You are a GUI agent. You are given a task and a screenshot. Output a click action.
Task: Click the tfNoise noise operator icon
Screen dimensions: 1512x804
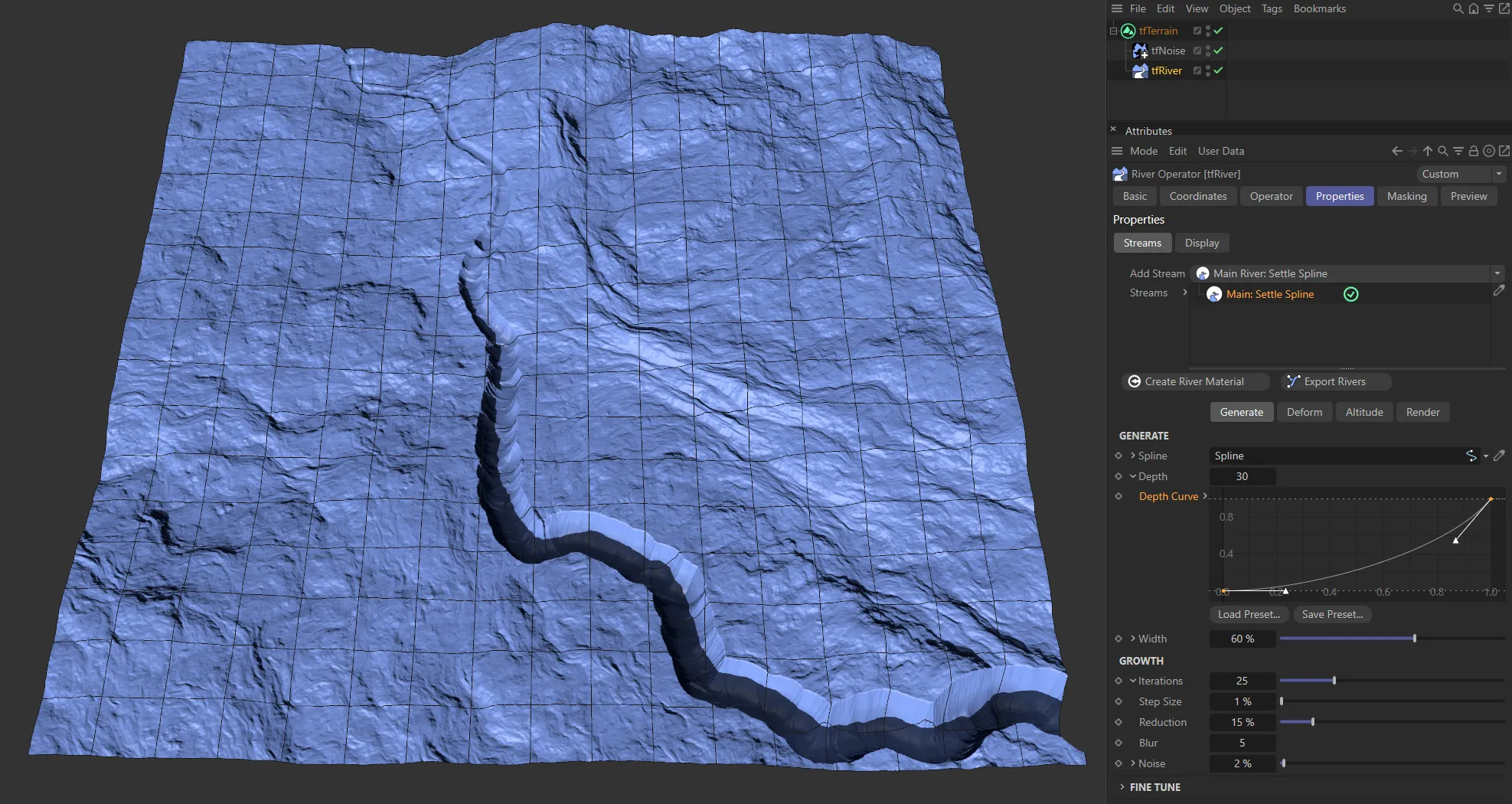point(1141,51)
